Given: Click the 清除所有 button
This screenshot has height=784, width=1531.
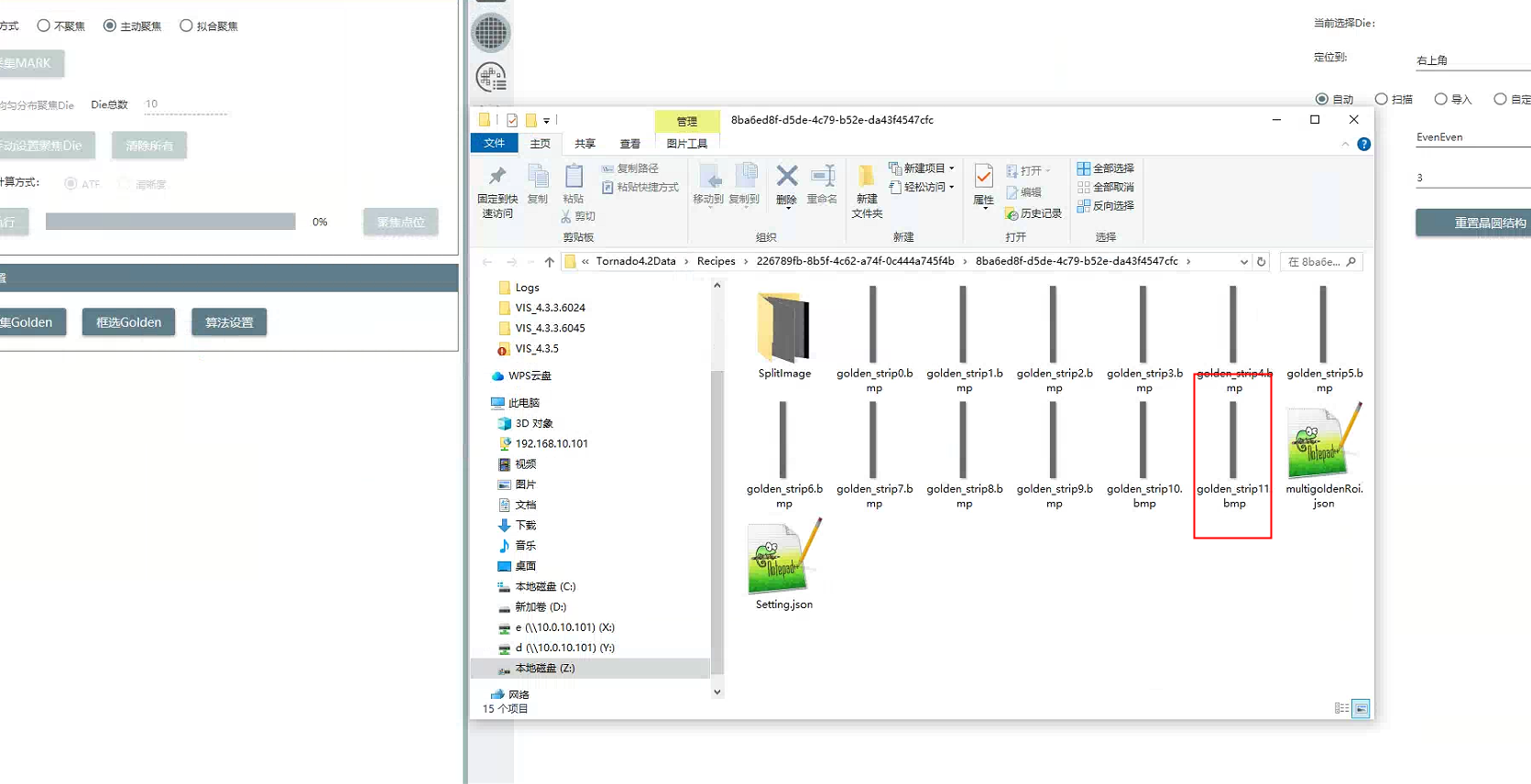Looking at the screenshot, I should click(x=149, y=146).
